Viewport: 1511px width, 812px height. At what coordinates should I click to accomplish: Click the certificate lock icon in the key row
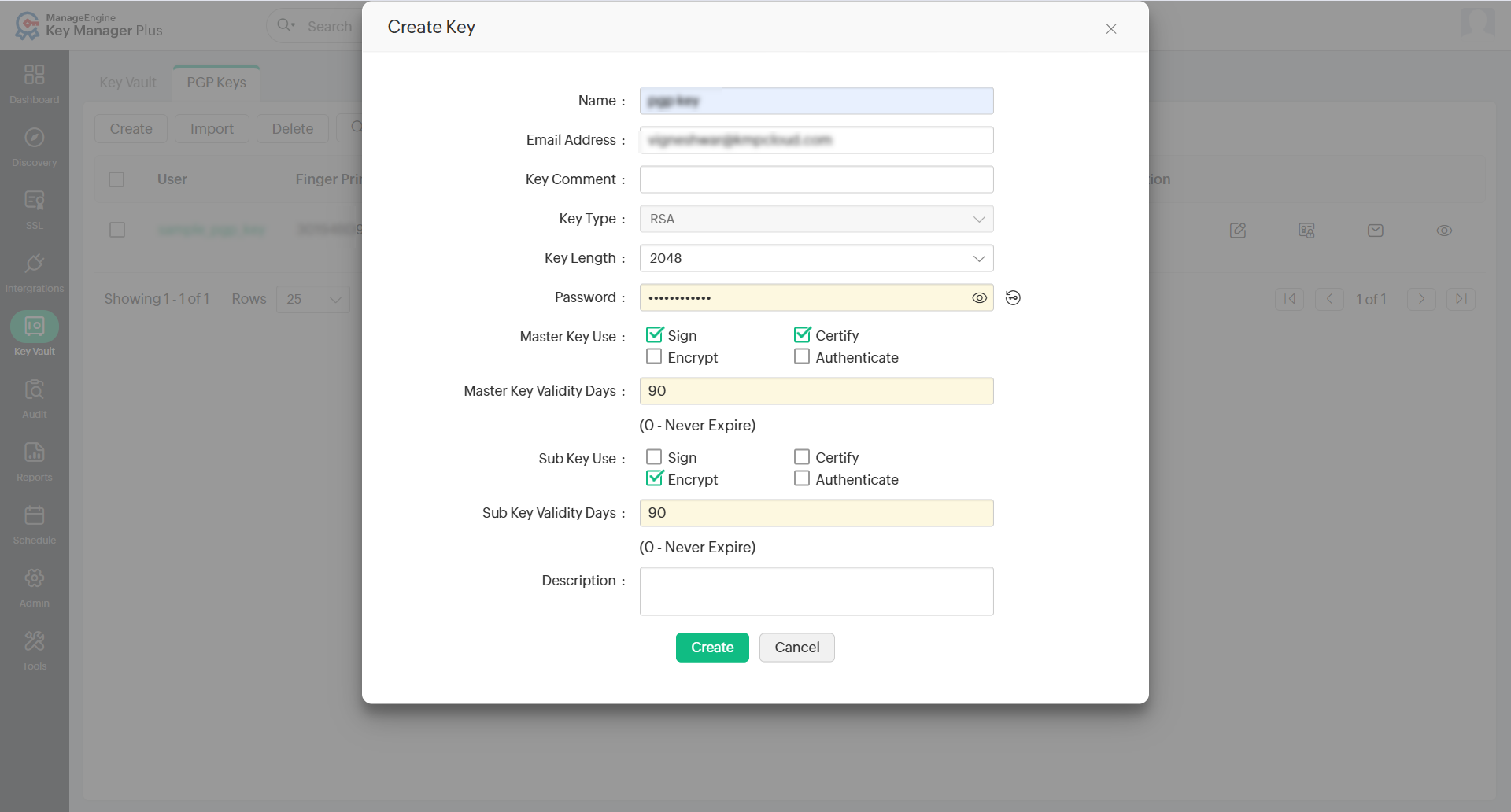coord(1306,231)
